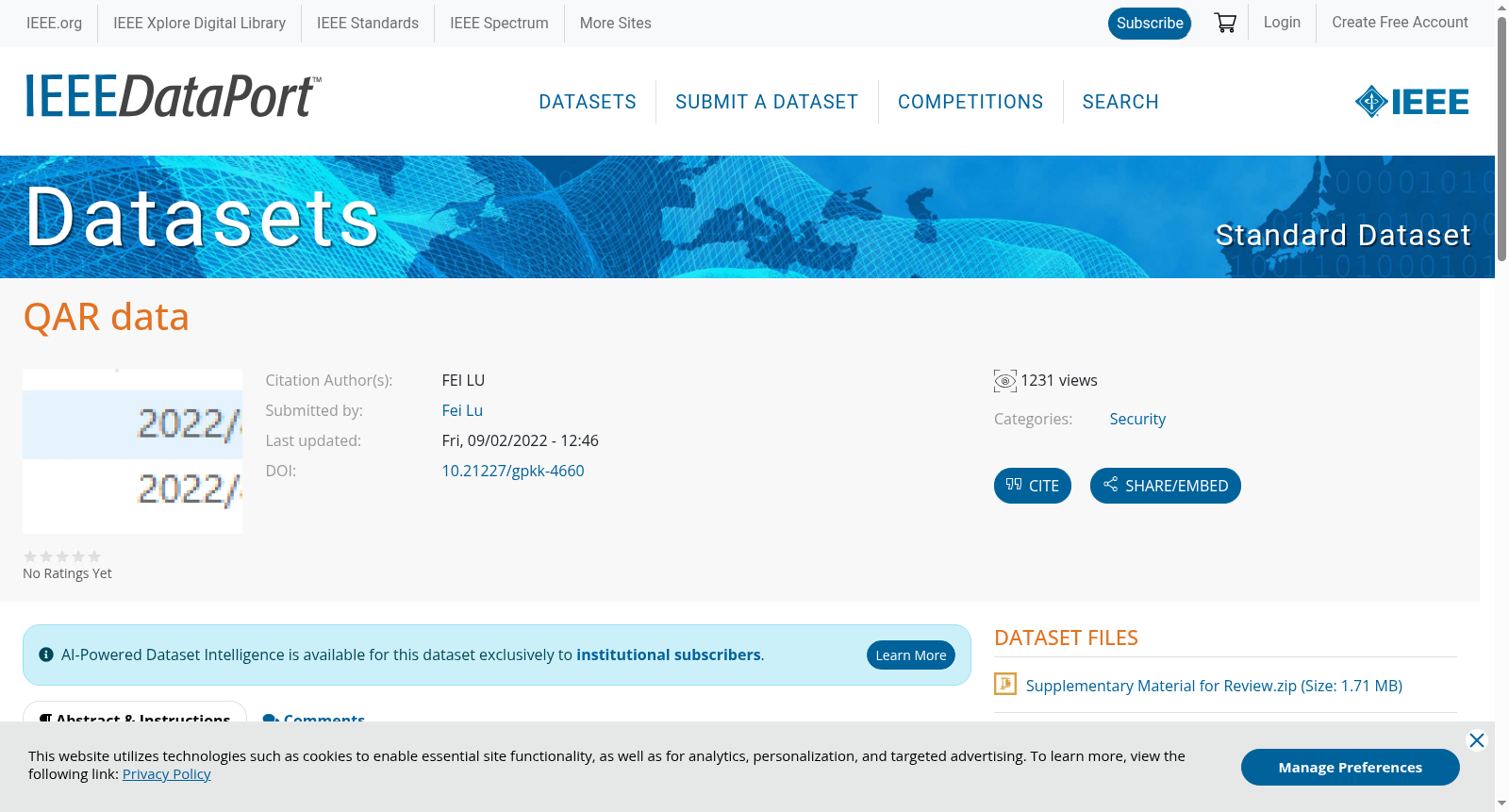Visit the IEEE.org site link

coord(54,23)
